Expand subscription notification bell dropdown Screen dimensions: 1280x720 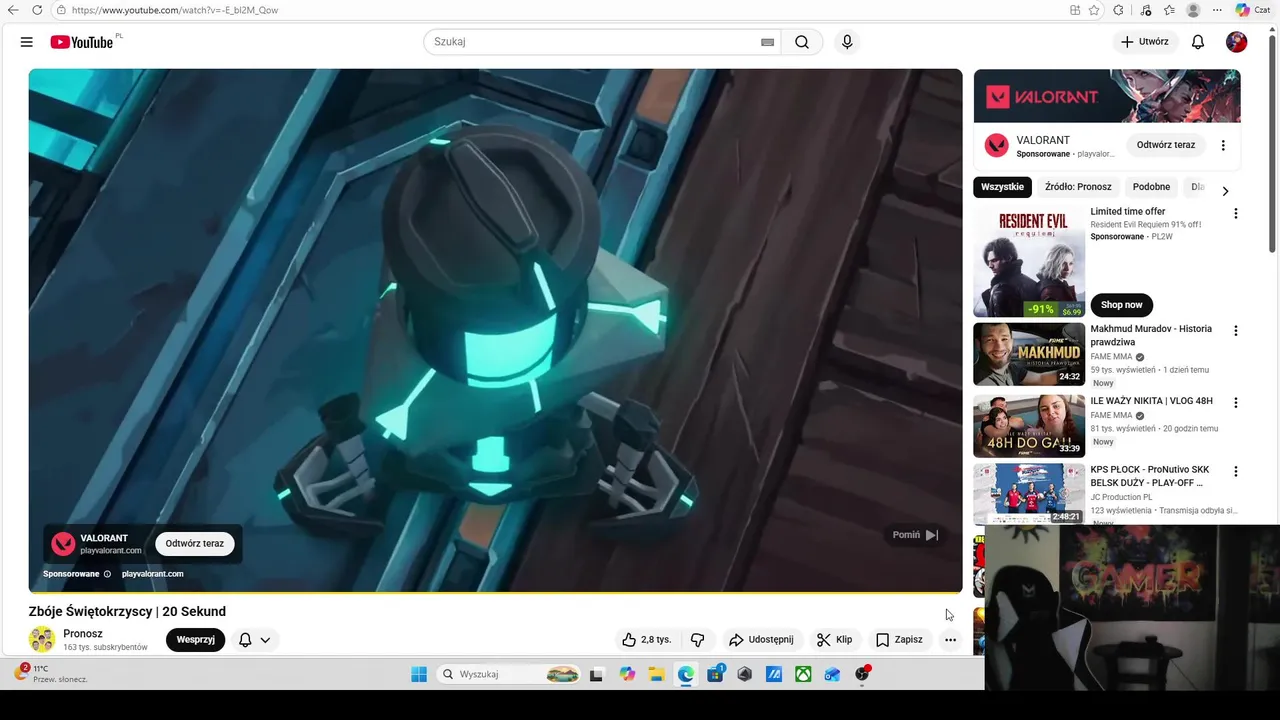254,640
